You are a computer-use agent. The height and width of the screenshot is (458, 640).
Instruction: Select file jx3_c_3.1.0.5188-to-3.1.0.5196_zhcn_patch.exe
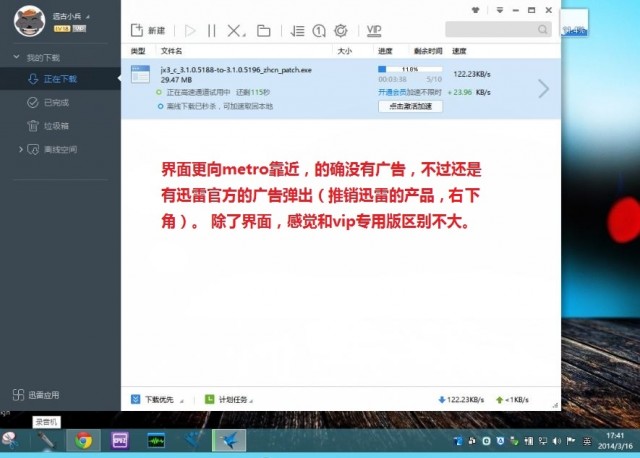(x=236, y=70)
